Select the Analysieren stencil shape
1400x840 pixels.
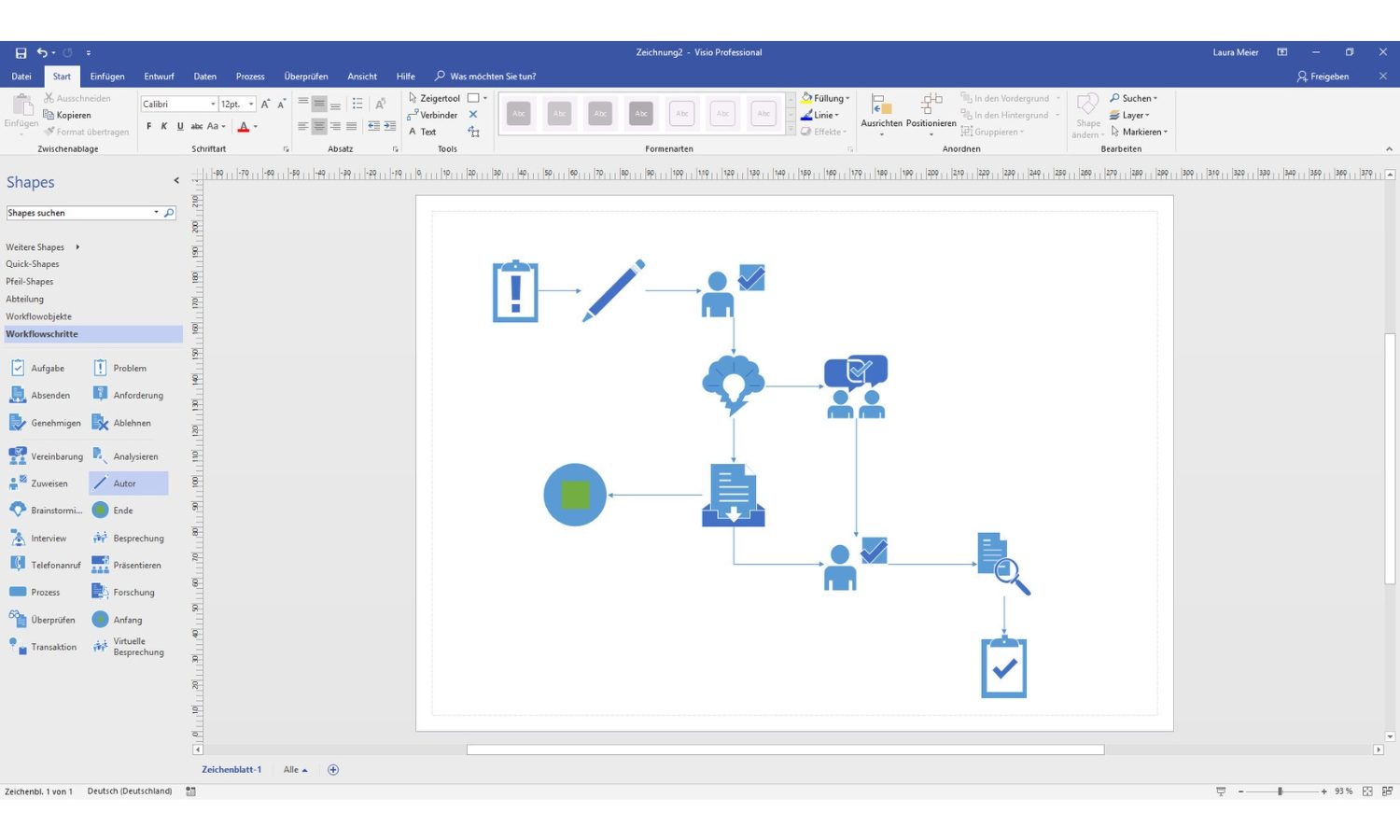pyautogui.click(x=125, y=456)
